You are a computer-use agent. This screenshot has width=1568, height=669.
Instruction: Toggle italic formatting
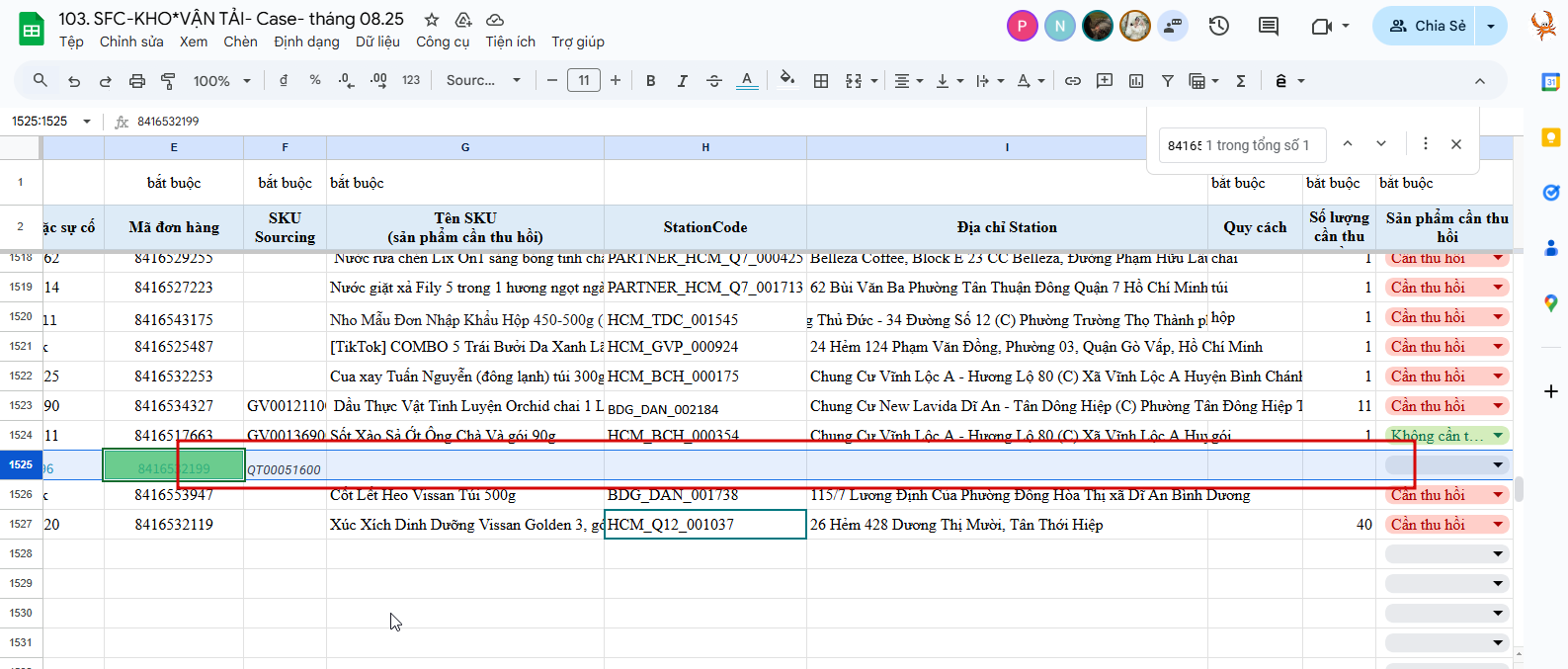point(683,81)
